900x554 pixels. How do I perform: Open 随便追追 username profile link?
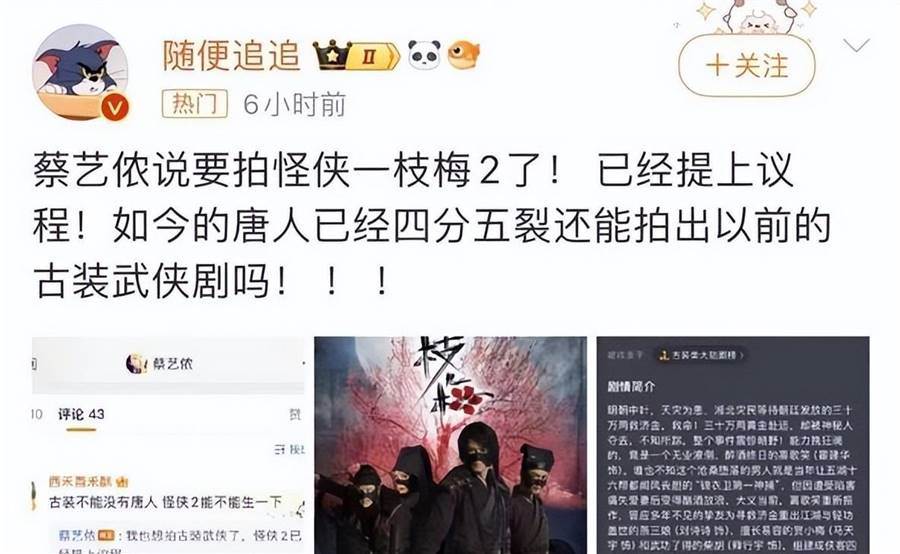pyautogui.click(x=231, y=56)
